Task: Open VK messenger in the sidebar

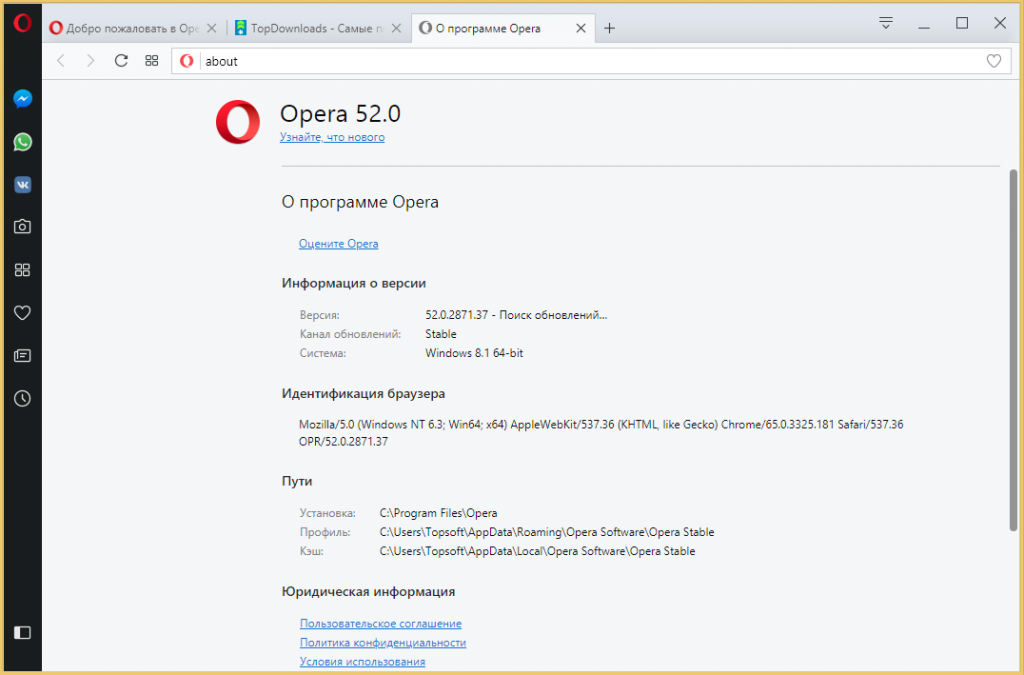Action: (22, 185)
